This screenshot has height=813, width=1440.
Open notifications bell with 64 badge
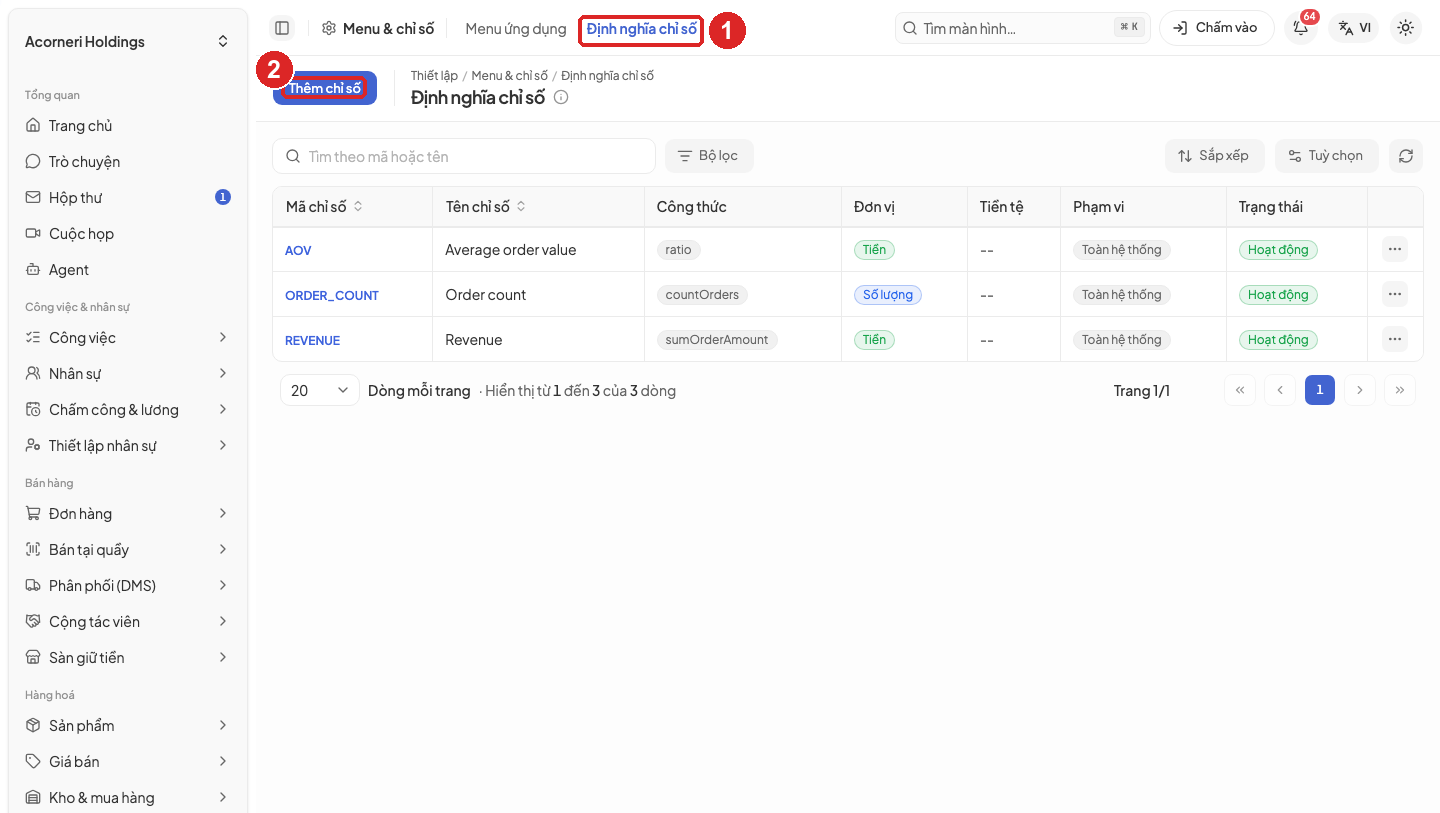point(1301,28)
